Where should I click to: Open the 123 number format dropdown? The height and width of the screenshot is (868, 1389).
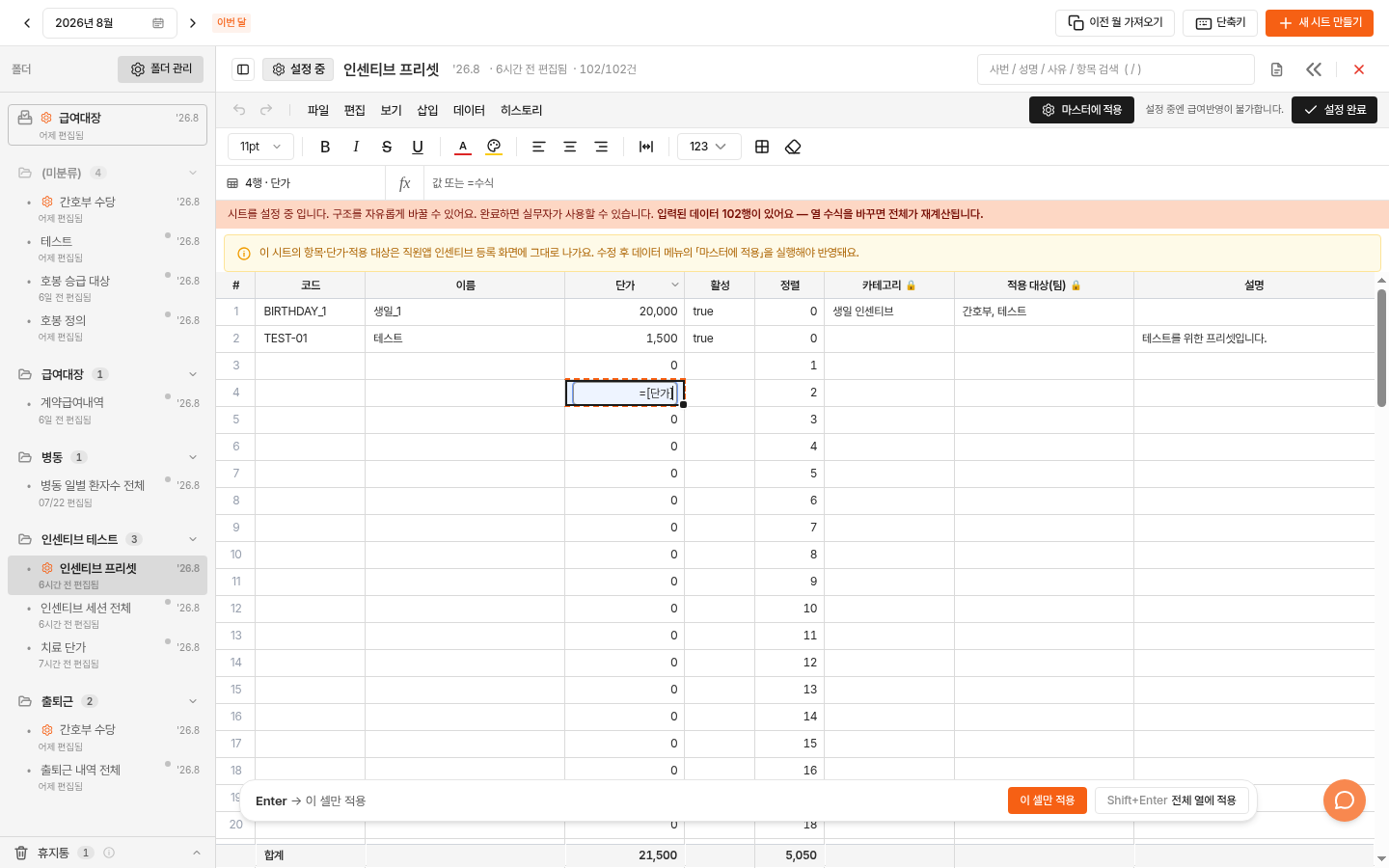coord(709,147)
